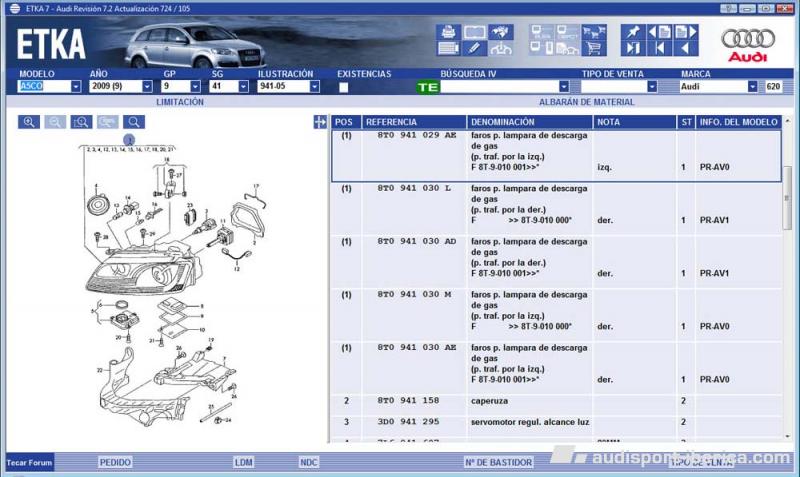800x477 pixels.
Task: Expand the ILUSTRACIÓN dropdown 941-05
Action: coord(315,87)
